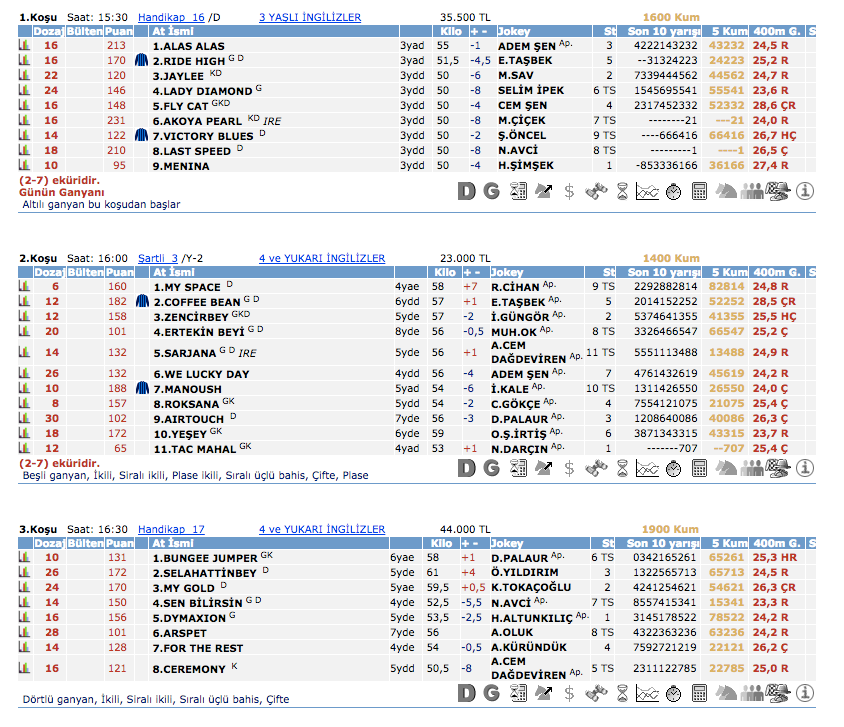Open the info icon in race 1 toolbar
The height and width of the screenshot is (727, 844).
(x=805, y=190)
